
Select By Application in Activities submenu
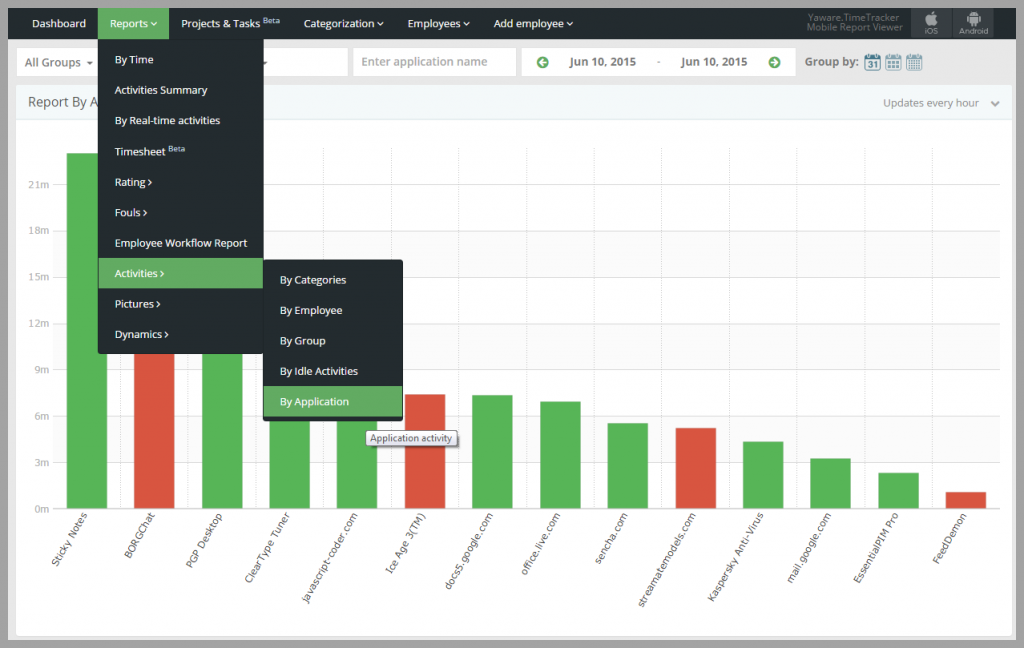pyautogui.click(x=315, y=402)
